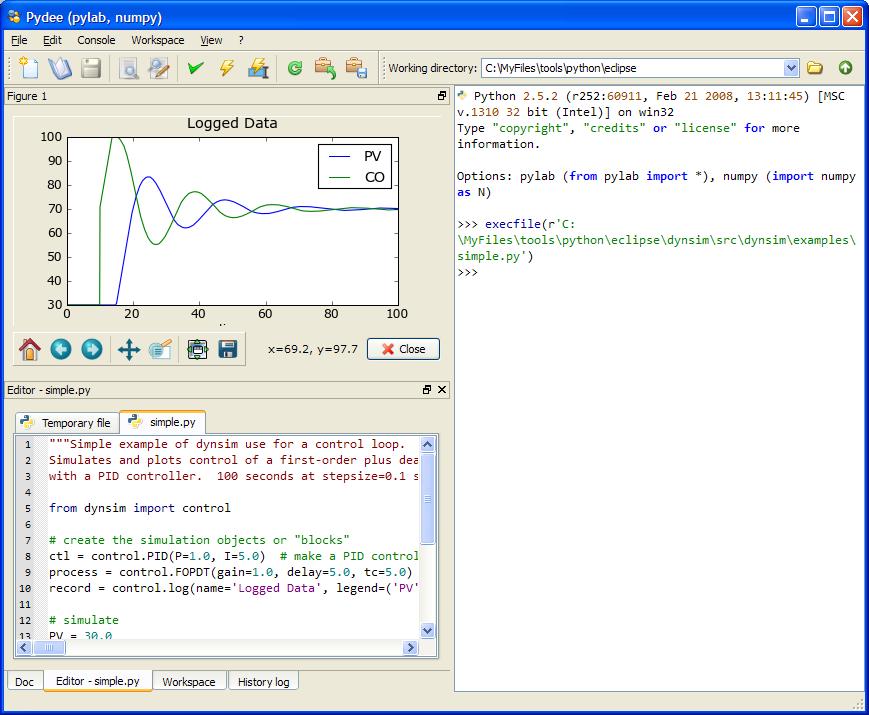Screen dimensions: 869x715
Task: Run the script with the green check icon
Action: click(x=195, y=67)
